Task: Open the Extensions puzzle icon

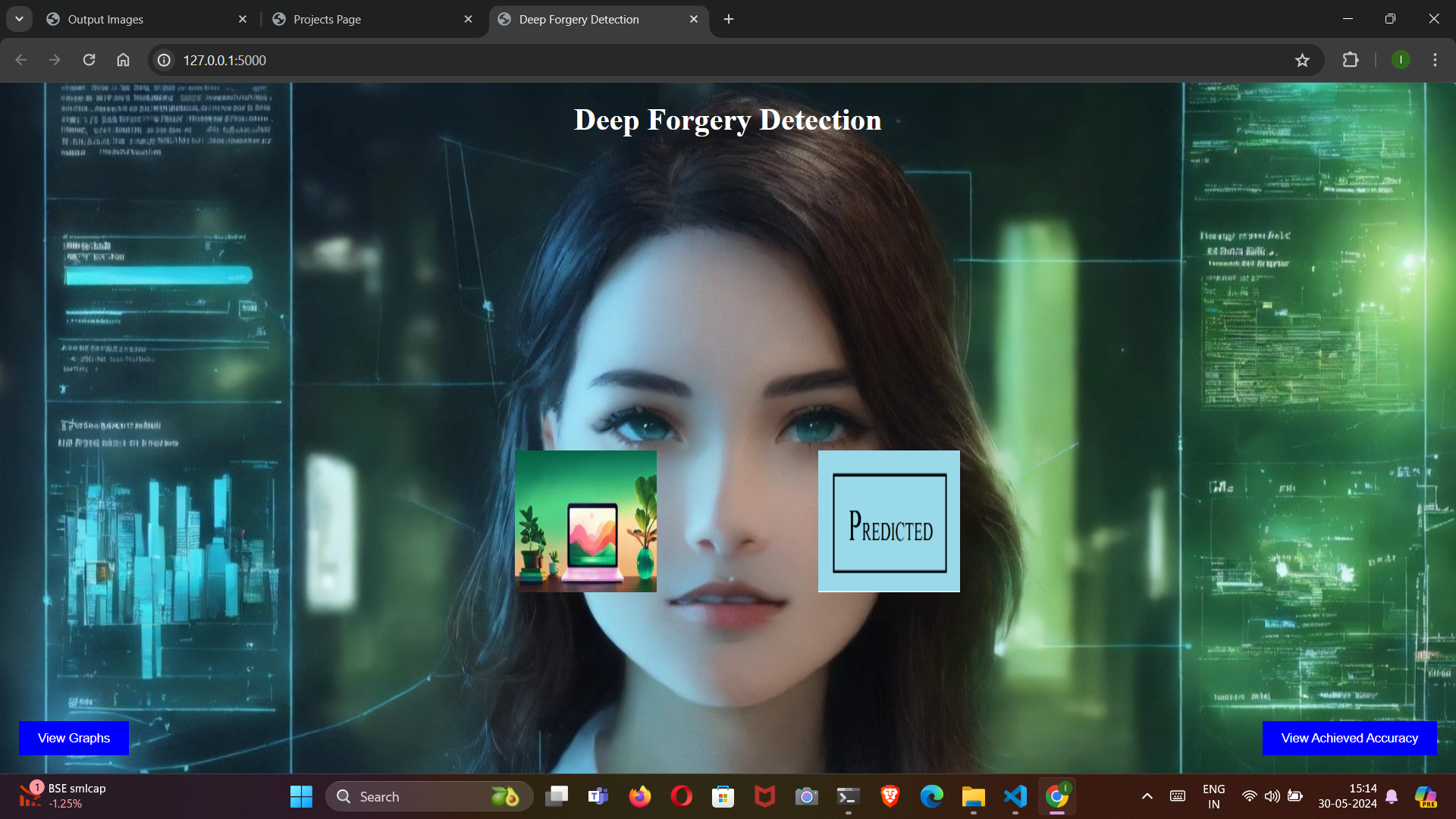Action: point(1351,60)
